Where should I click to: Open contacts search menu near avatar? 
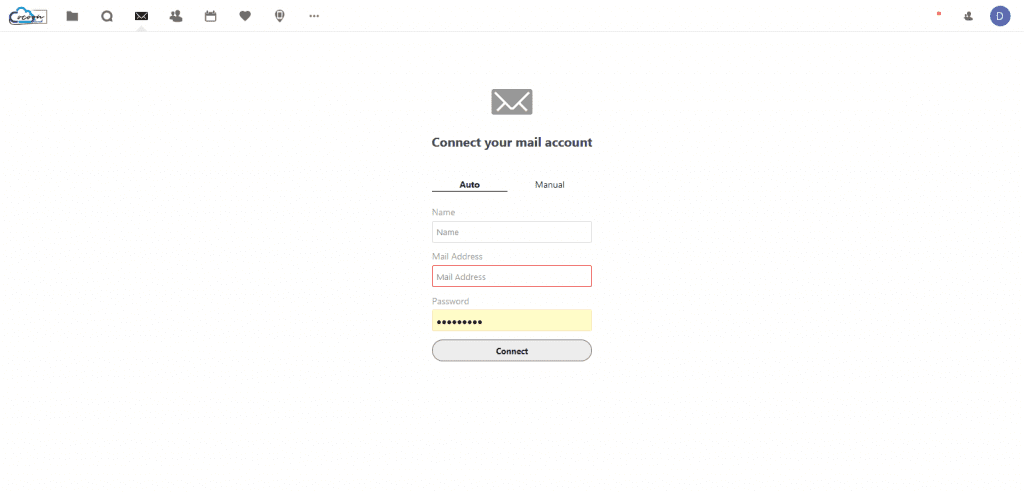pos(968,16)
